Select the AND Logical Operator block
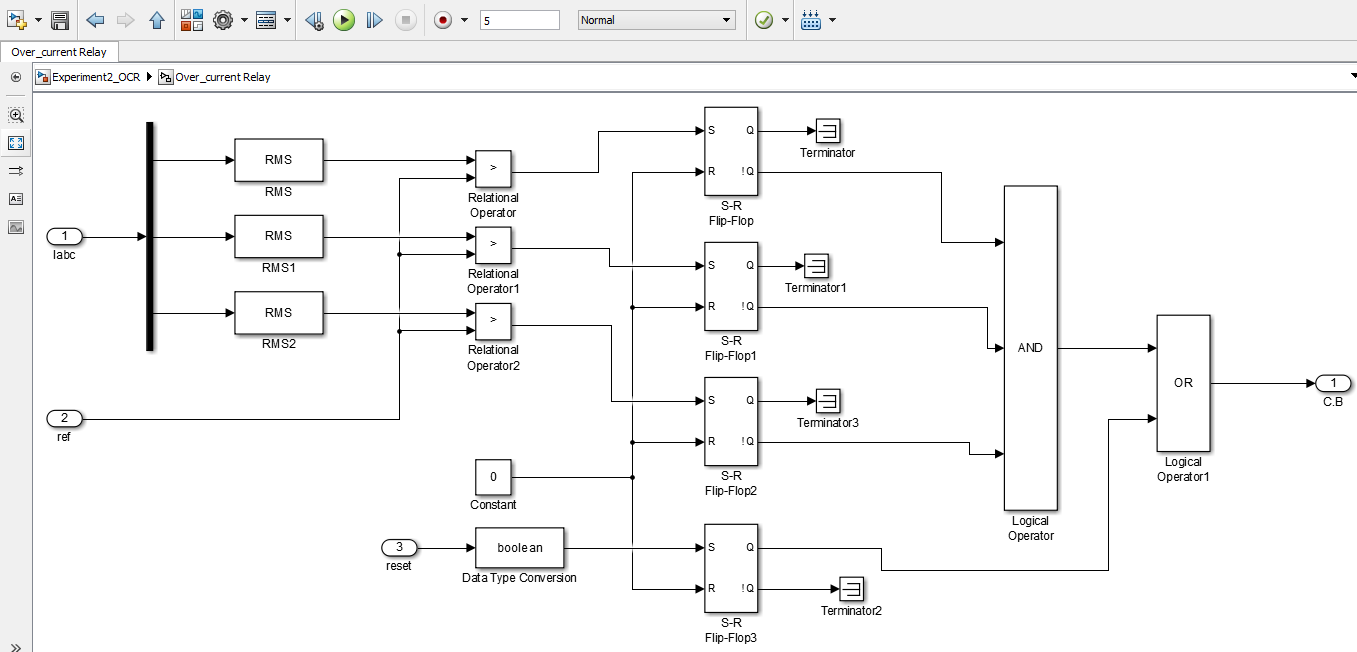Image resolution: width=1357 pixels, height=652 pixels. click(x=1030, y=348)
